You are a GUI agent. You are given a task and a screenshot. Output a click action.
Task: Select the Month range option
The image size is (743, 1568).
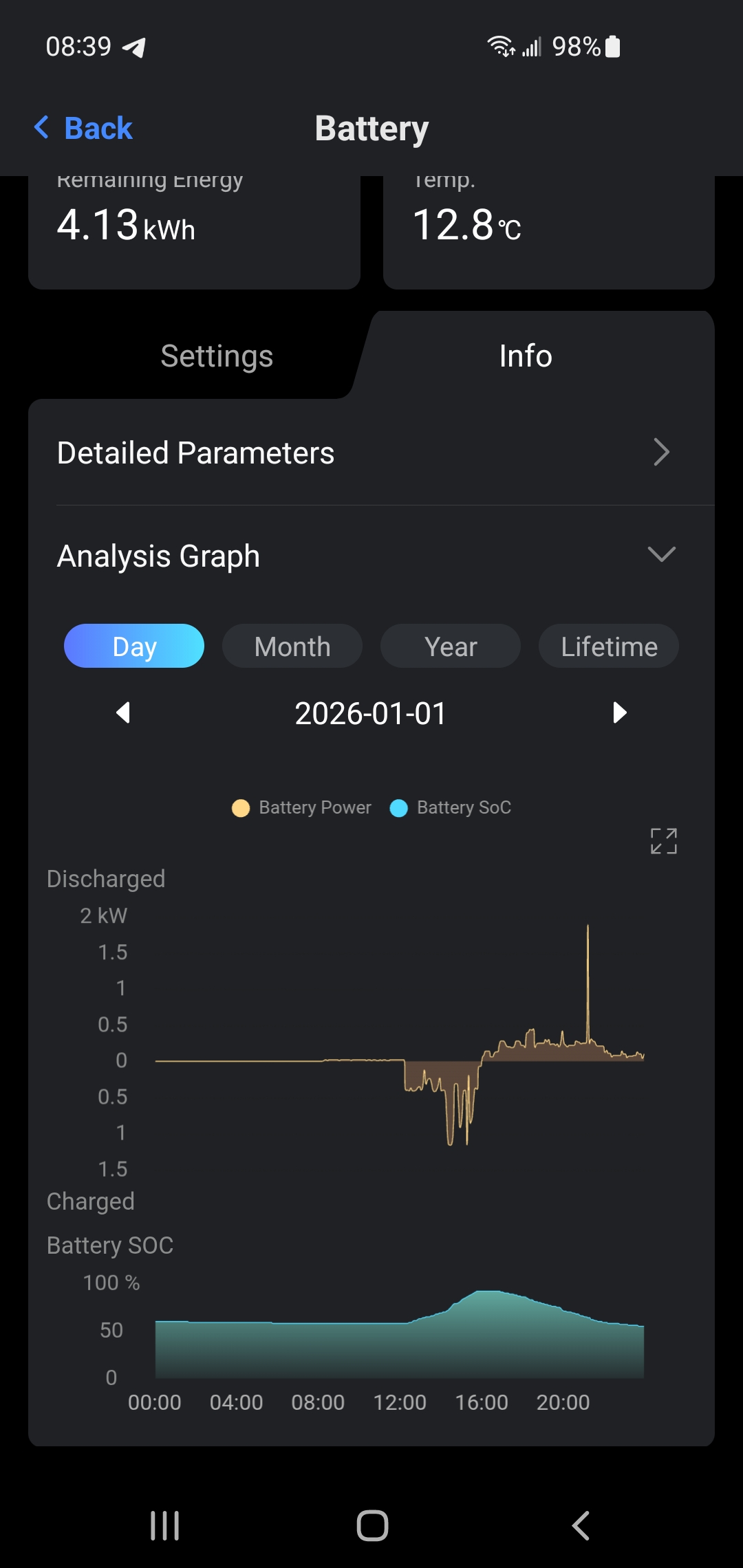(x=292, y=646)
